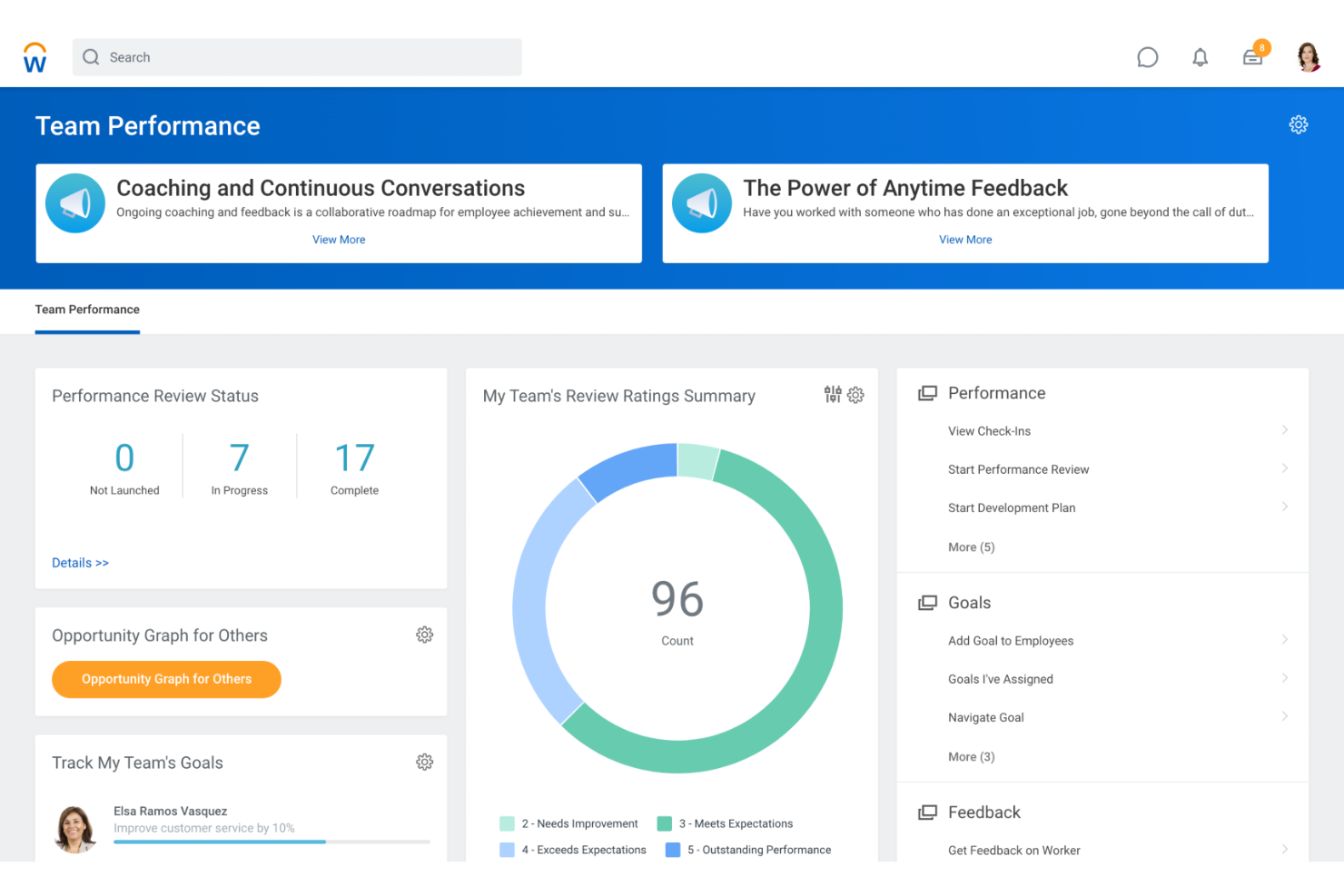Click into the Search field
Image resolution: width=1344 pixels, height=896 pixels.
pyautogui.click(x=297, y=57)
